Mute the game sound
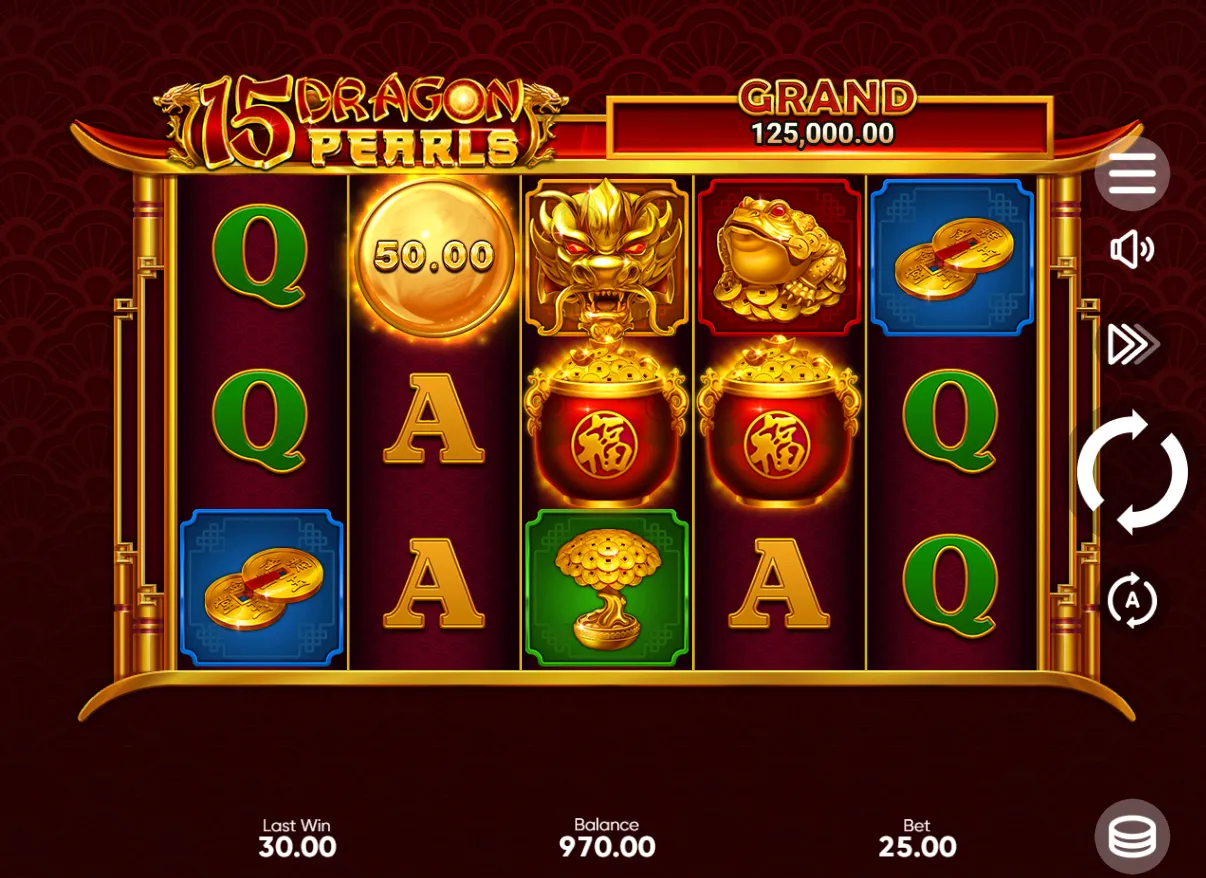This screenshot has height=878, width=1206. click(1132, 250)
